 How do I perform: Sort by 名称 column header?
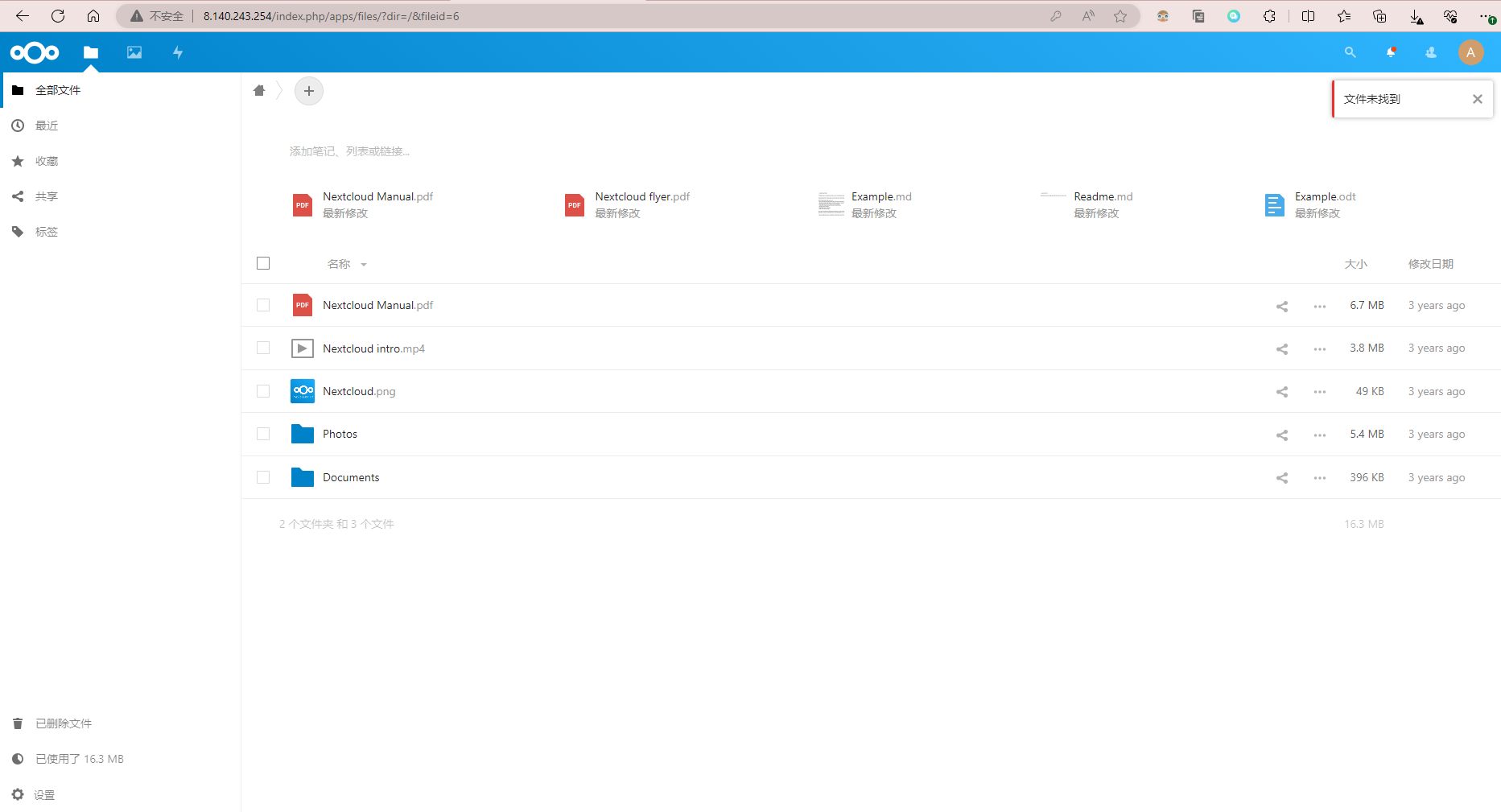pyautogui.click(x=339, y=264)
